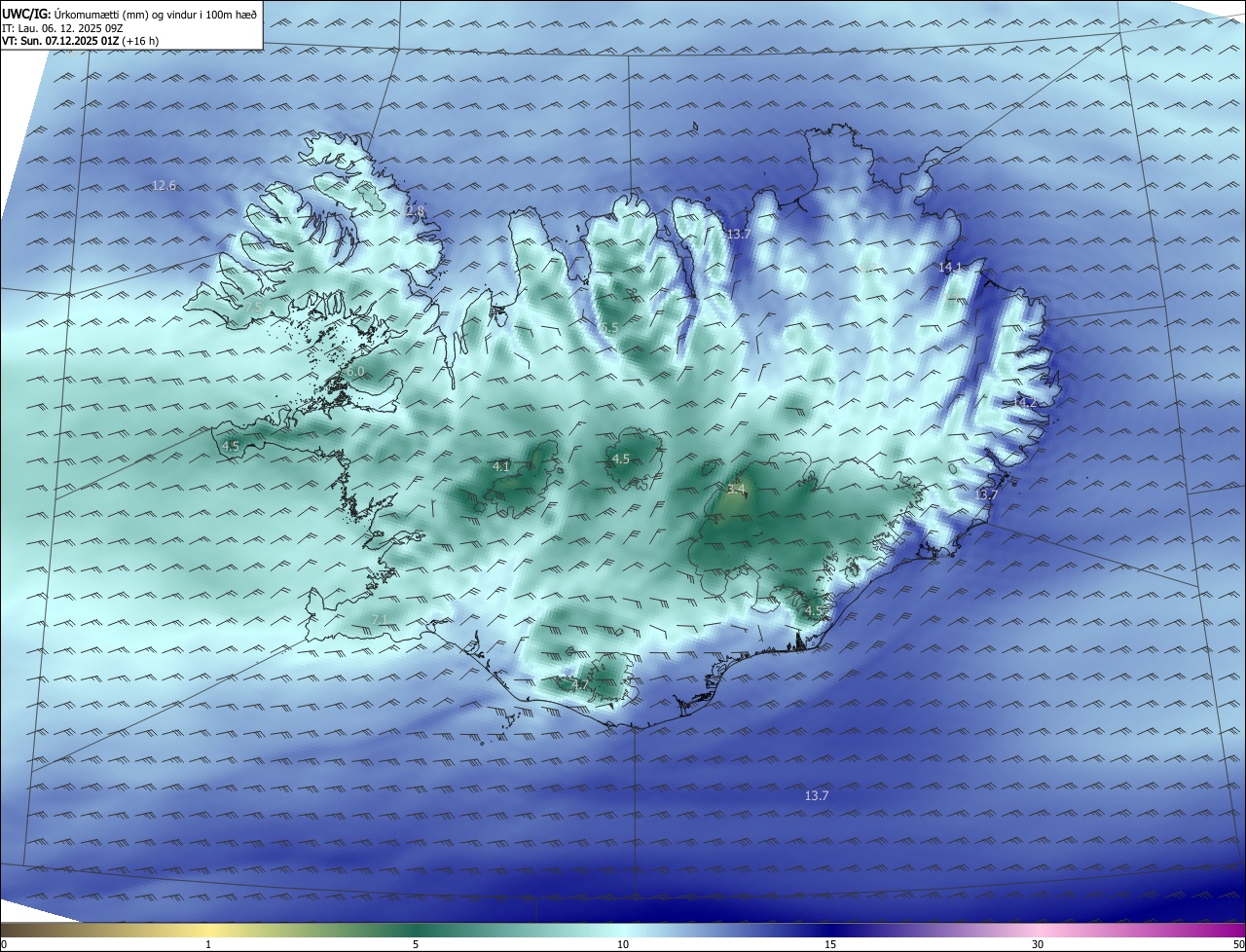
Task: Click the 4.5 label on the southeast coast
Action: coord(814,610)
